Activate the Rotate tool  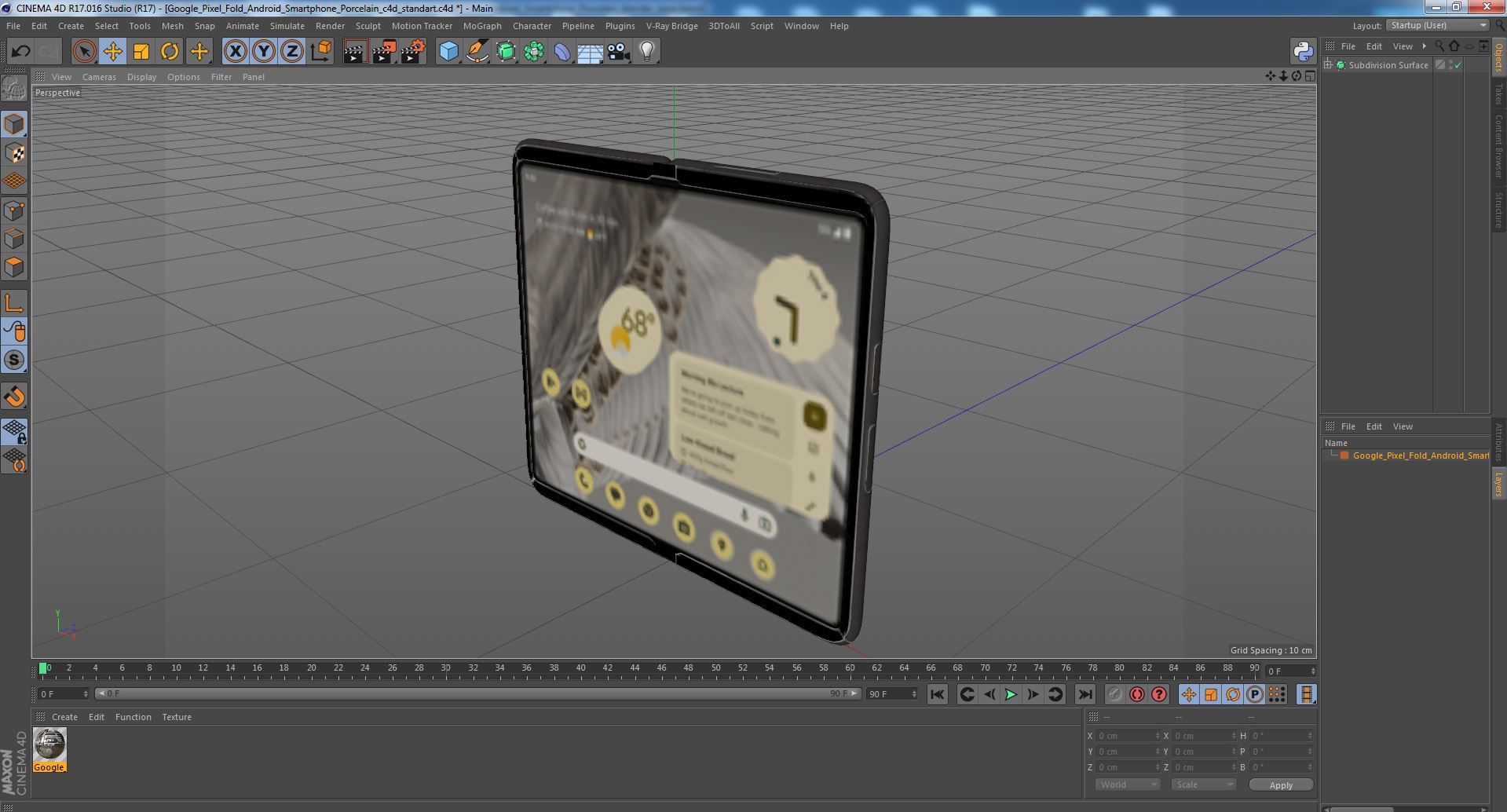pos(170,52)
